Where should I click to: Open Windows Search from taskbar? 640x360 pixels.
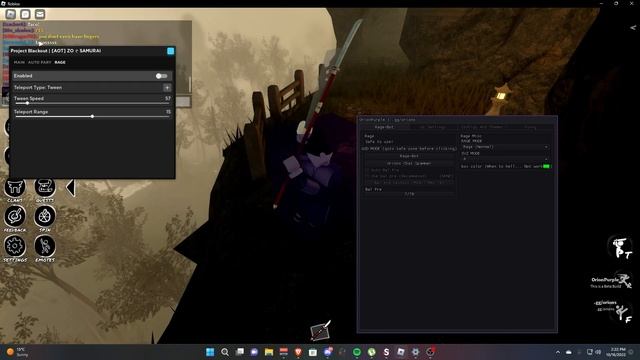(224, 352)
